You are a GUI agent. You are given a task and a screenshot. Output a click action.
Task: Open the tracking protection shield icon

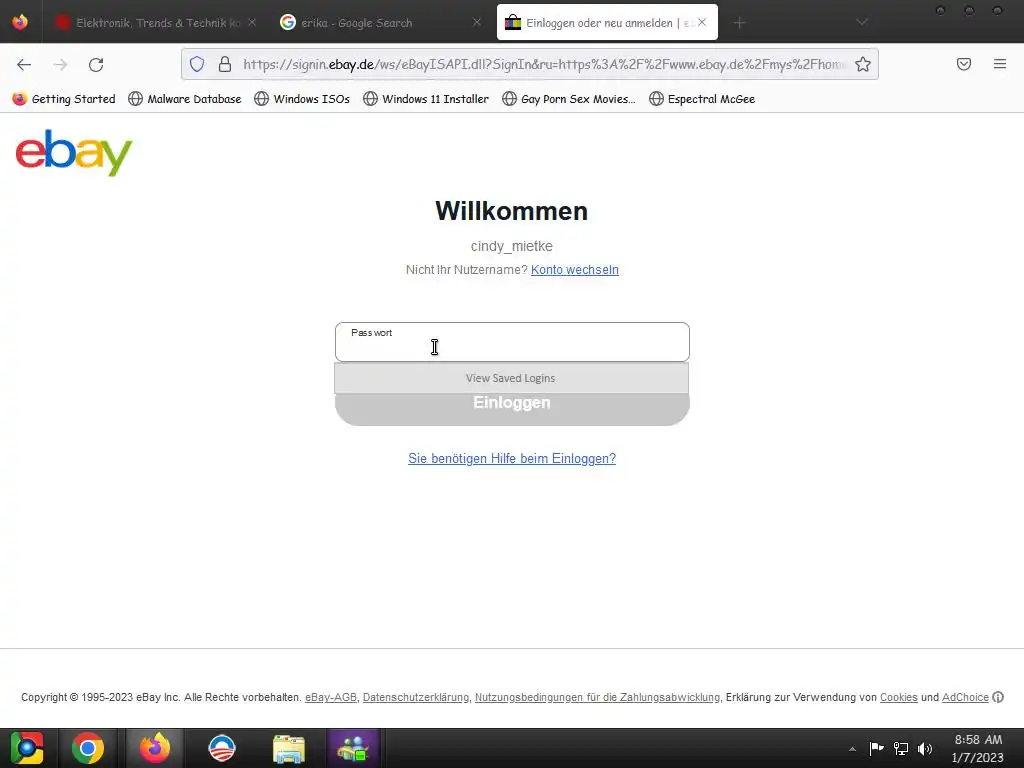197,64
